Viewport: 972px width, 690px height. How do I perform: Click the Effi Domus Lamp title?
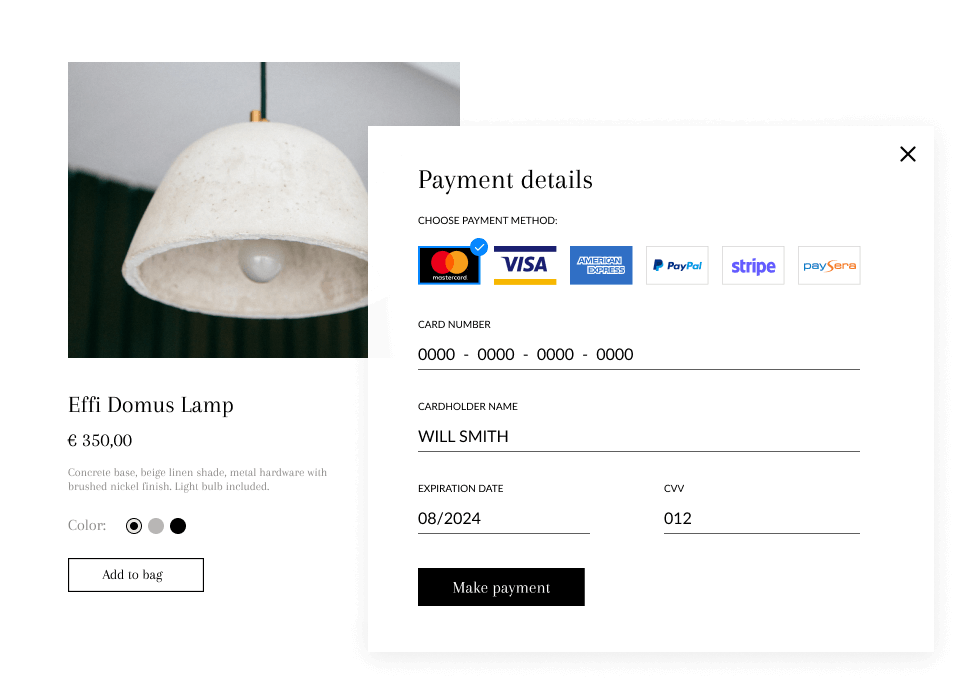tap(151, 405)
